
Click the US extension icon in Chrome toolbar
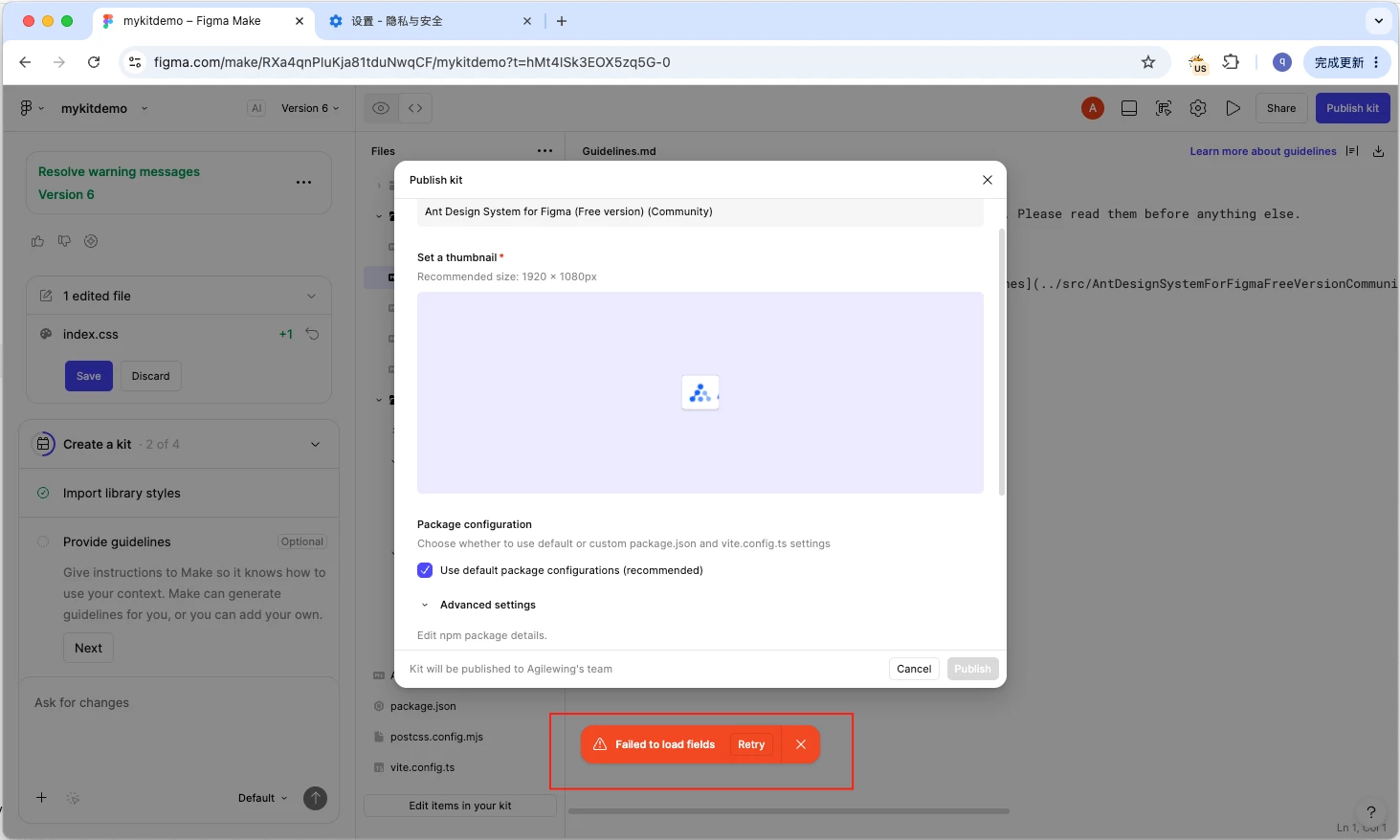point(1198,63)
